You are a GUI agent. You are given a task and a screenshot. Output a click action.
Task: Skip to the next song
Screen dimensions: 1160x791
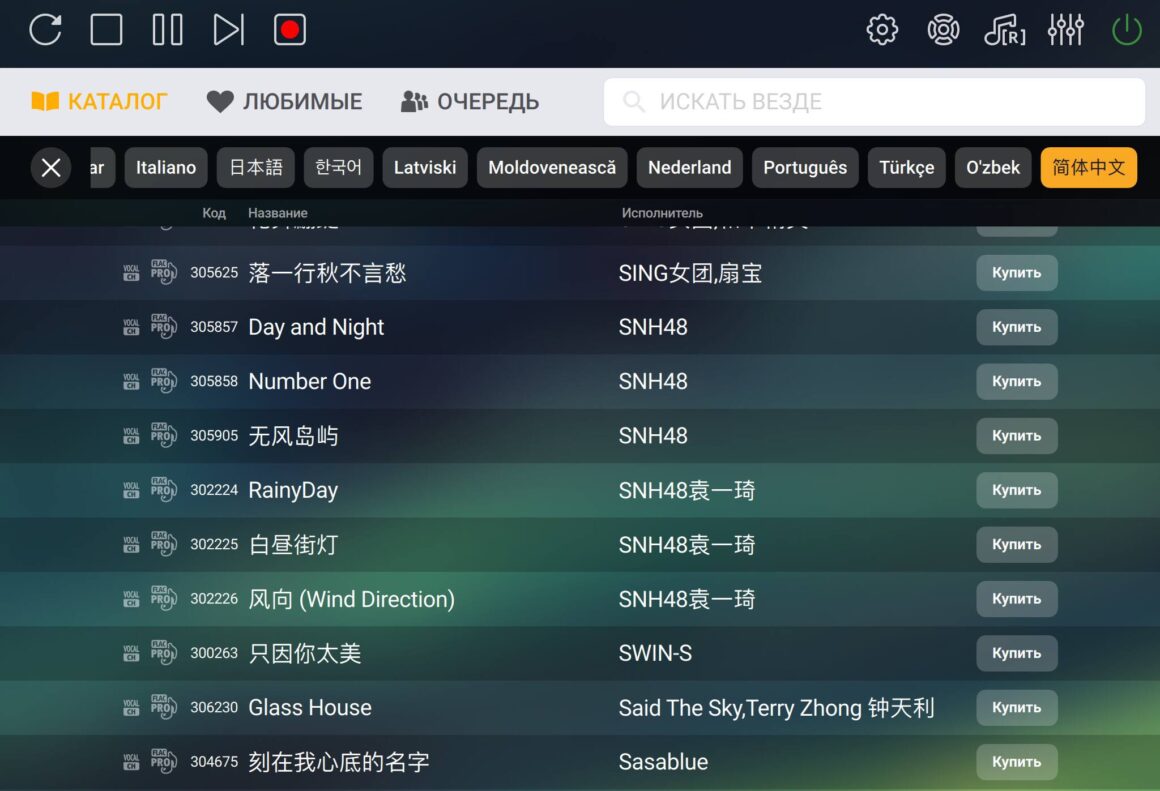click(228, 30)
